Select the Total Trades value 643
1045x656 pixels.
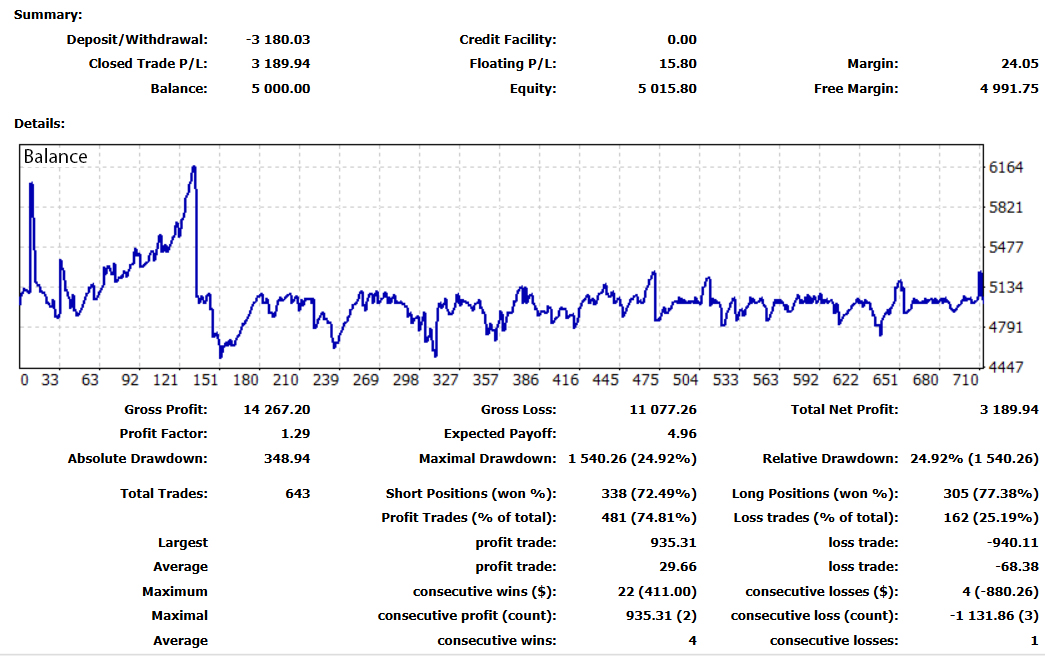[297, 494]
